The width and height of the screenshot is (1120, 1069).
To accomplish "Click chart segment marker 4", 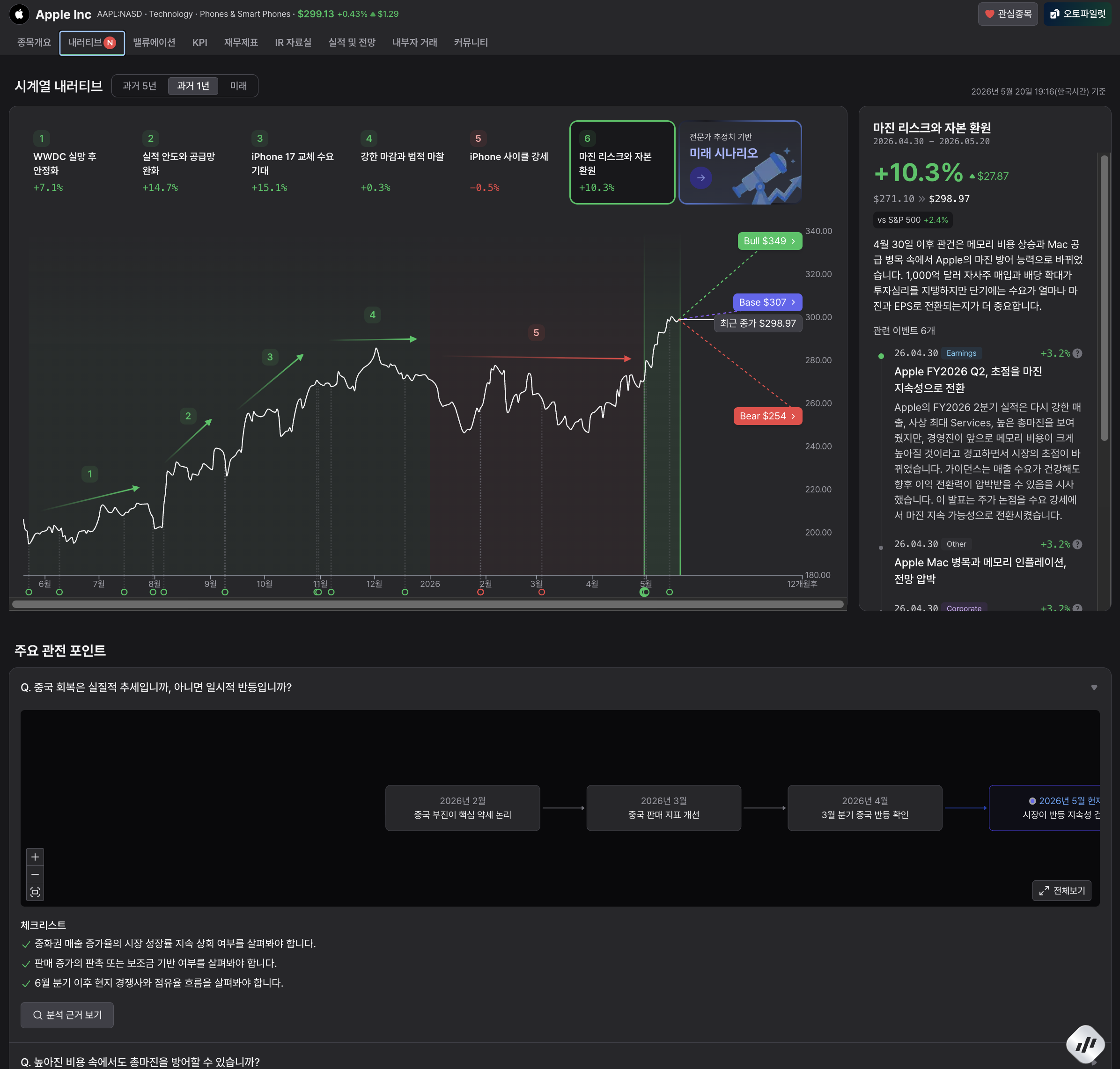I will (372, 315).
